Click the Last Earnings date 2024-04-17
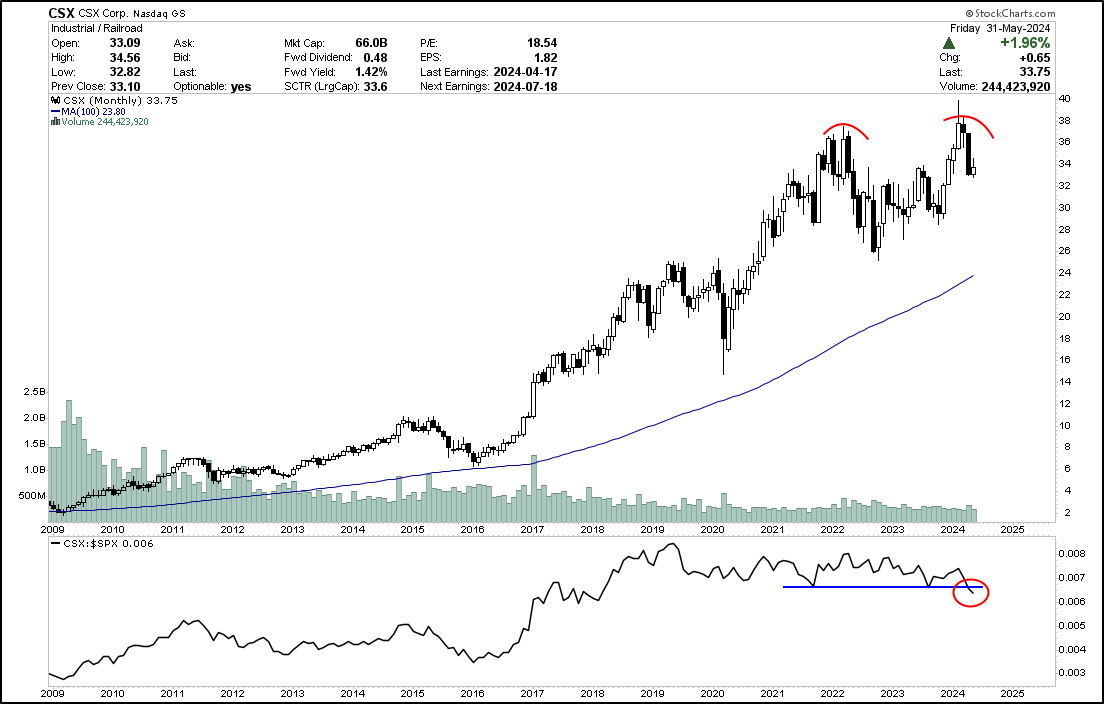The height and width of the screenshot is (704, 1104). pos(525,72)
